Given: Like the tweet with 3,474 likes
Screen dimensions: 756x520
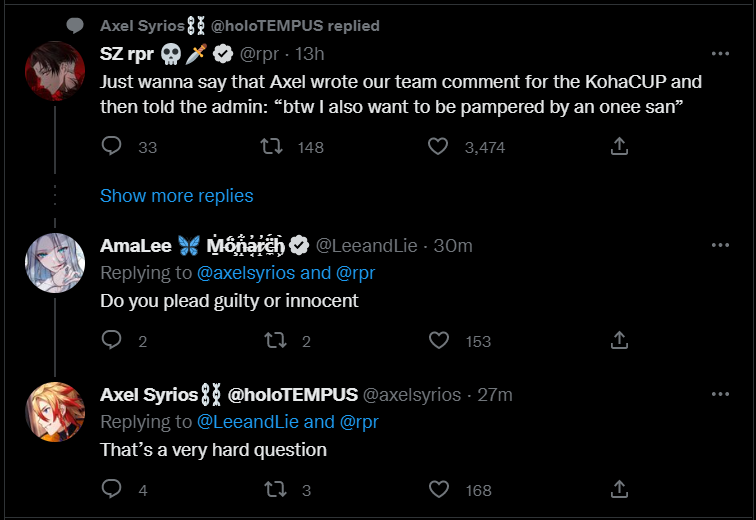Looking at the screenshot, I should tap(438, 146).
